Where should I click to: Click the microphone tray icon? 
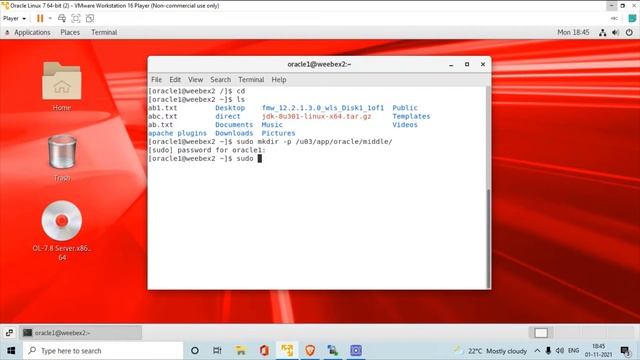tap(548, 351)
